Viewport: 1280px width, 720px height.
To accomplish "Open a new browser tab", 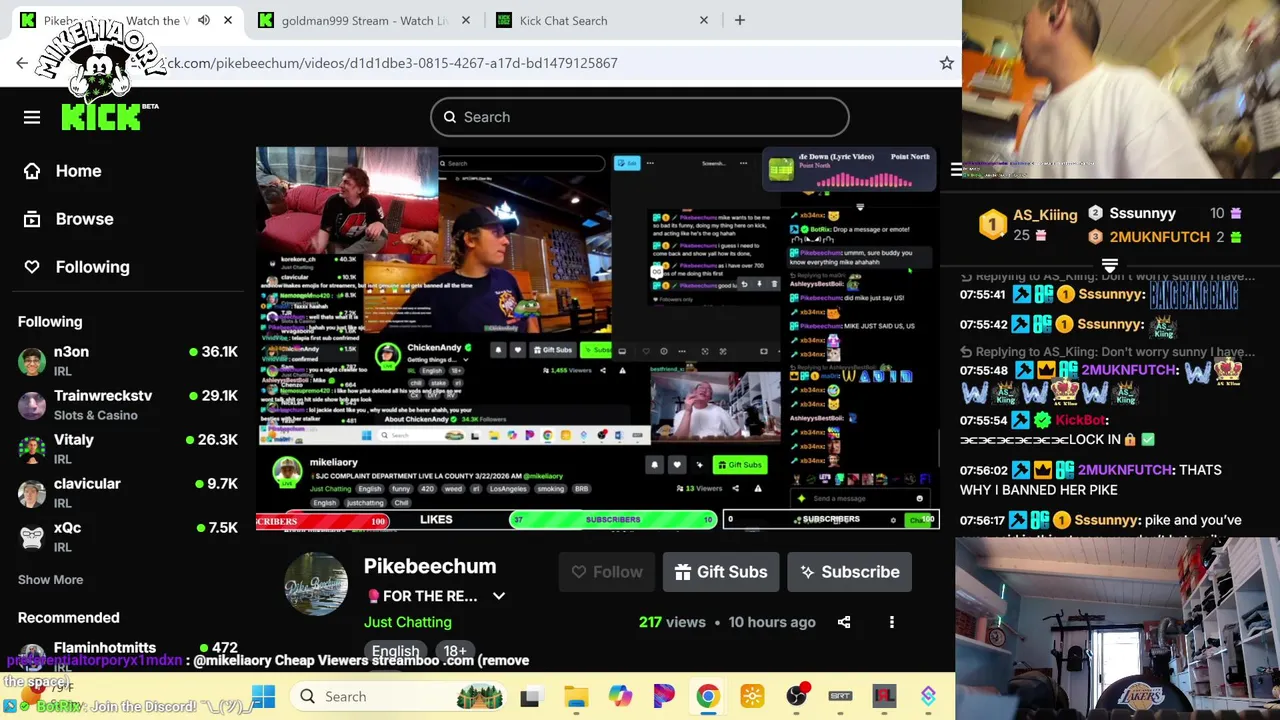I will pyautogui.click(x=739, y=20).
